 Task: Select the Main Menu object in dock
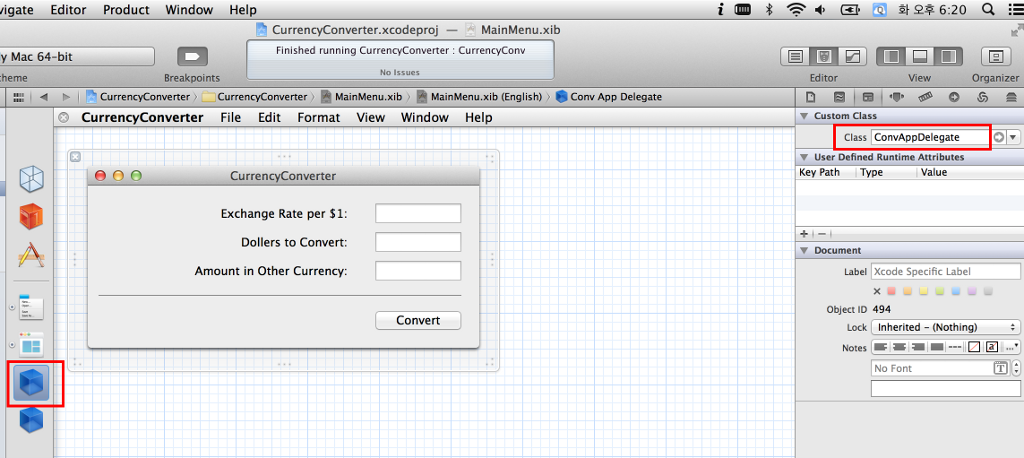click(31, 307)
